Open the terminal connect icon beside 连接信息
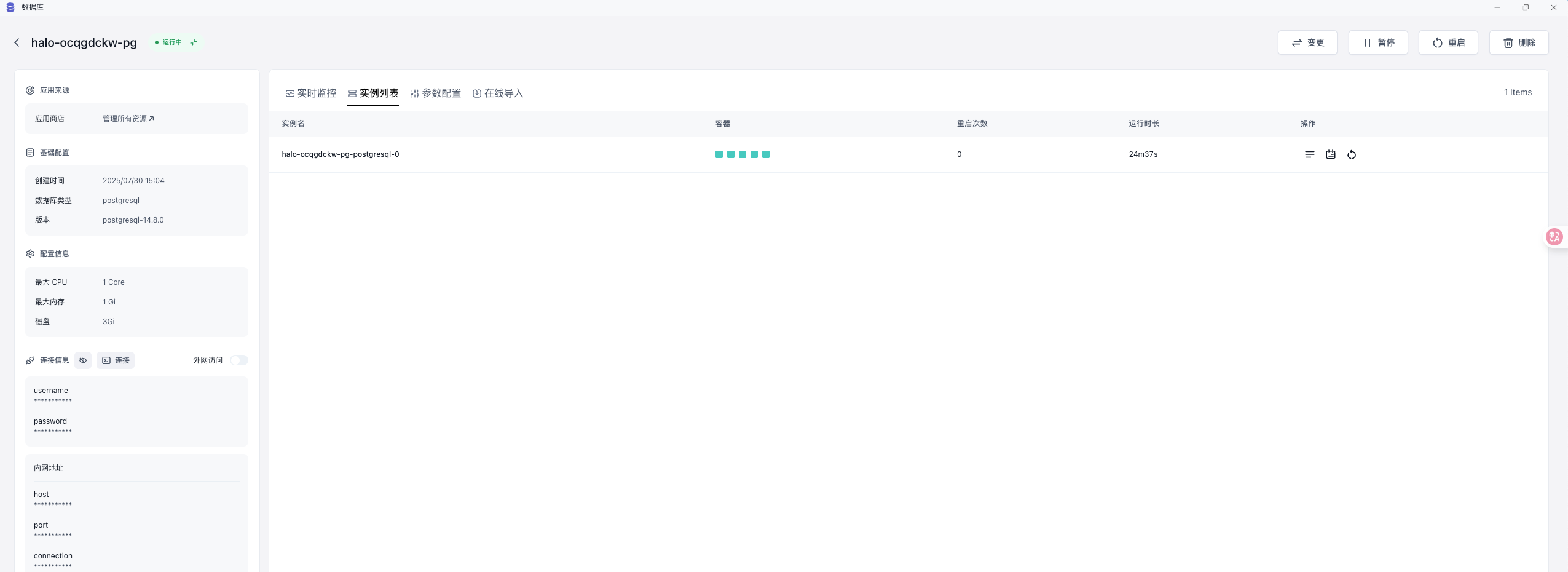The height and width of the screenshot is (572, 1568). tap(116, 360)
